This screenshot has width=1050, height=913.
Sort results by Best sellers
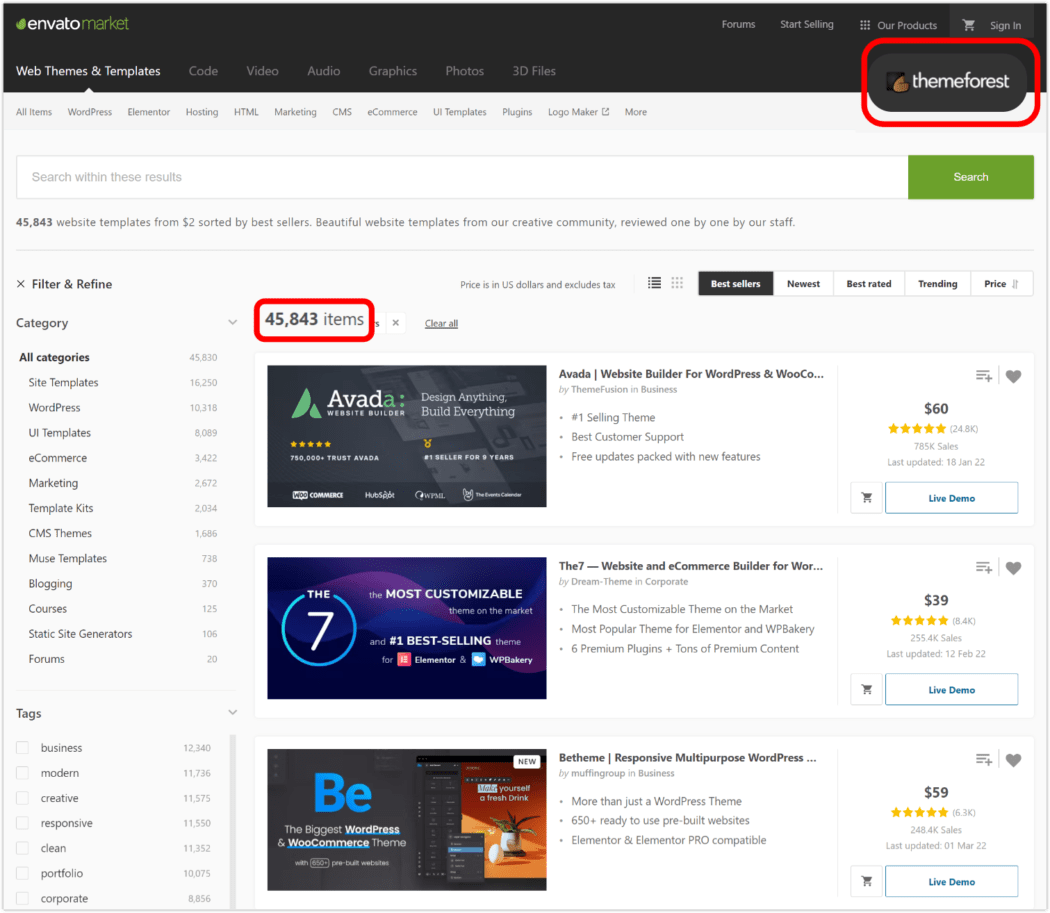(x=735, y=283)
